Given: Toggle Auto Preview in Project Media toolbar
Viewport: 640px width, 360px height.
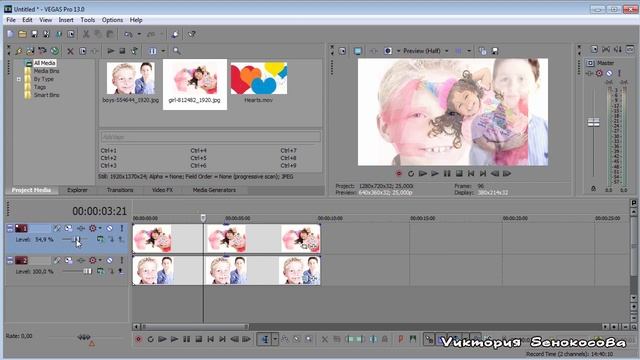Looking at the screenshot, I should (134, 51).
